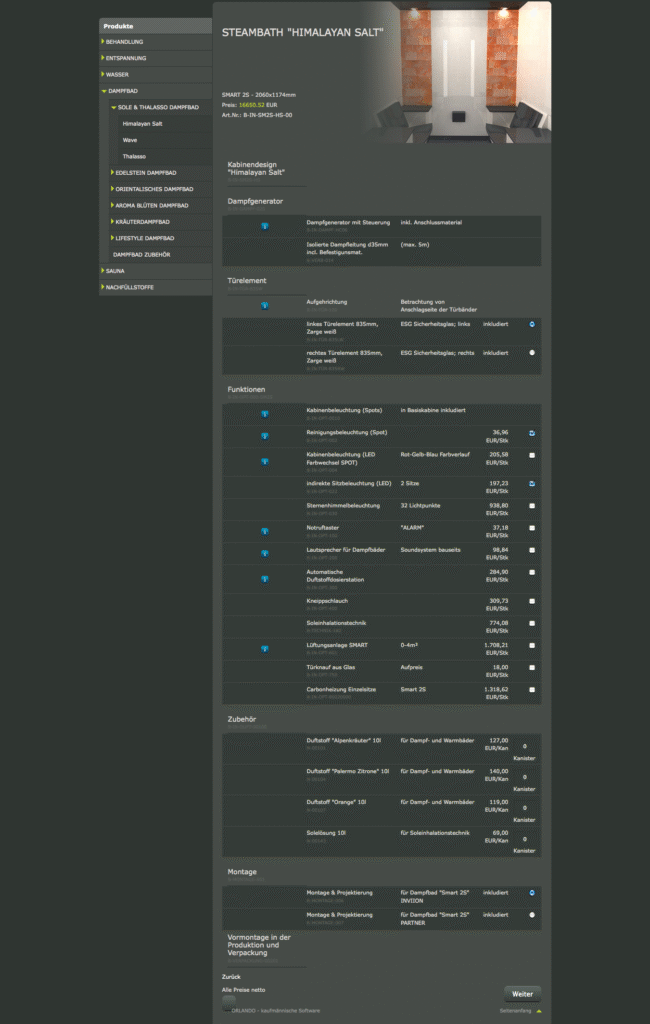Click the Zurück link

pos(231,976)
